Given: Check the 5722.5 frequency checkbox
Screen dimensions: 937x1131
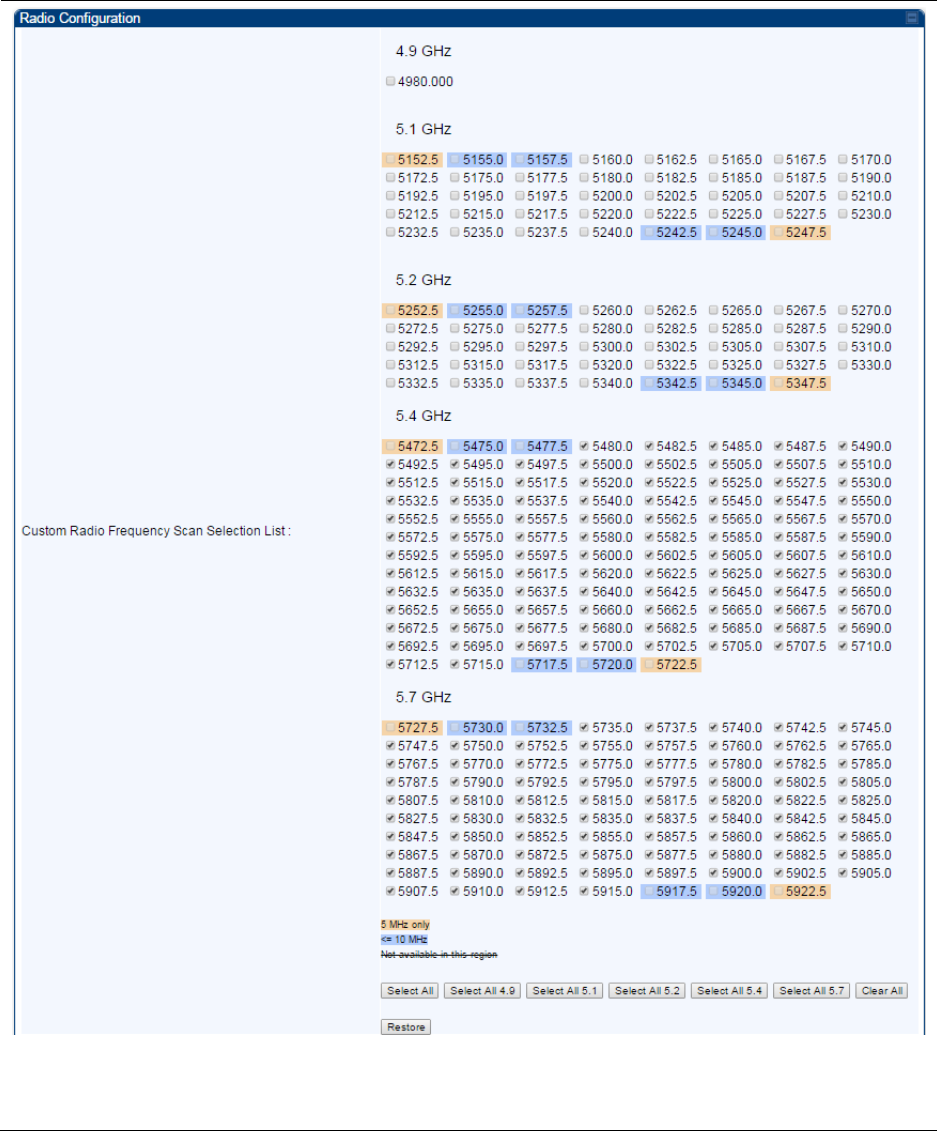Looking at the screenshot, I should [649, 664].
